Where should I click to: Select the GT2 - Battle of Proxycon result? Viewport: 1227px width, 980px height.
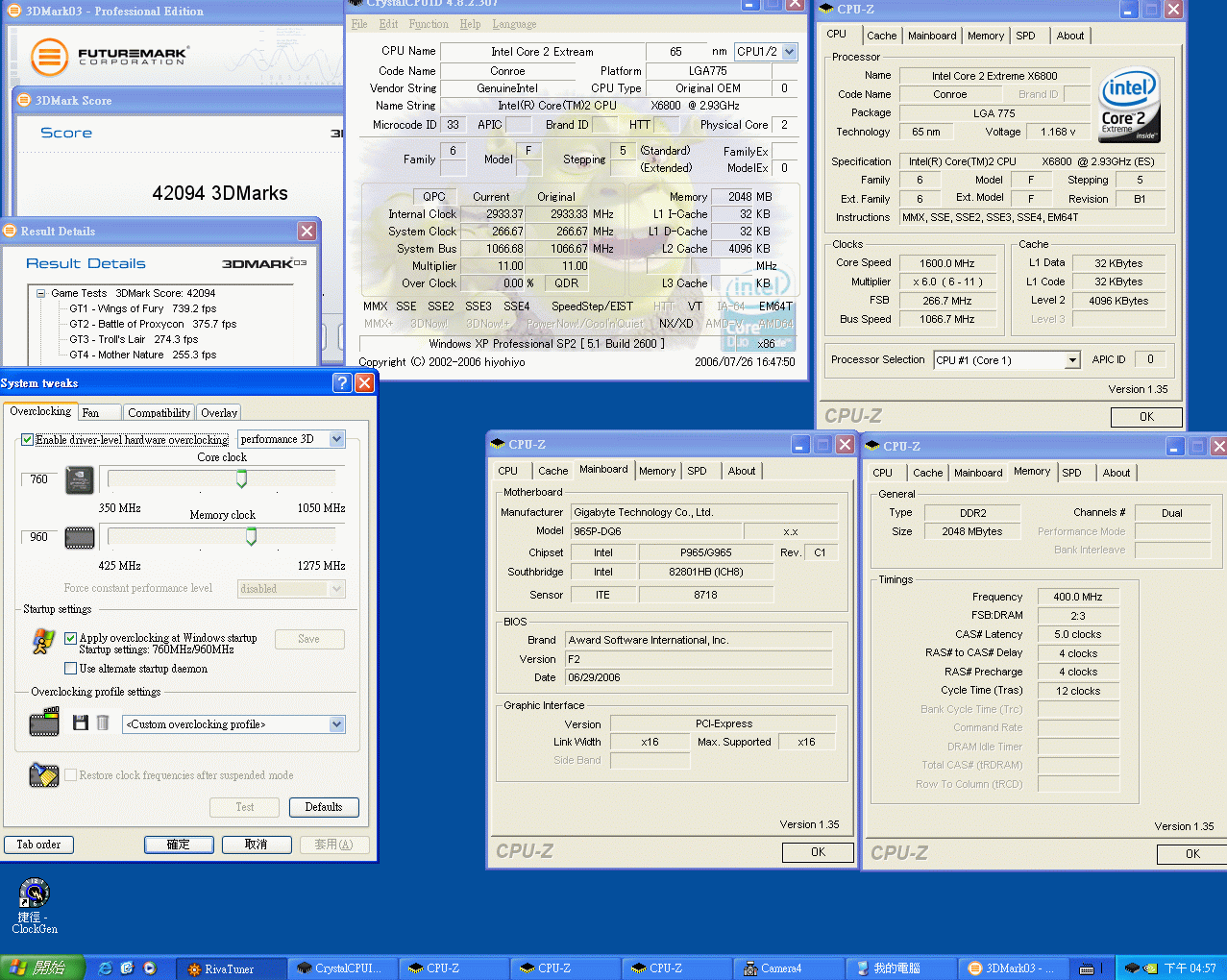pos(153,324)
